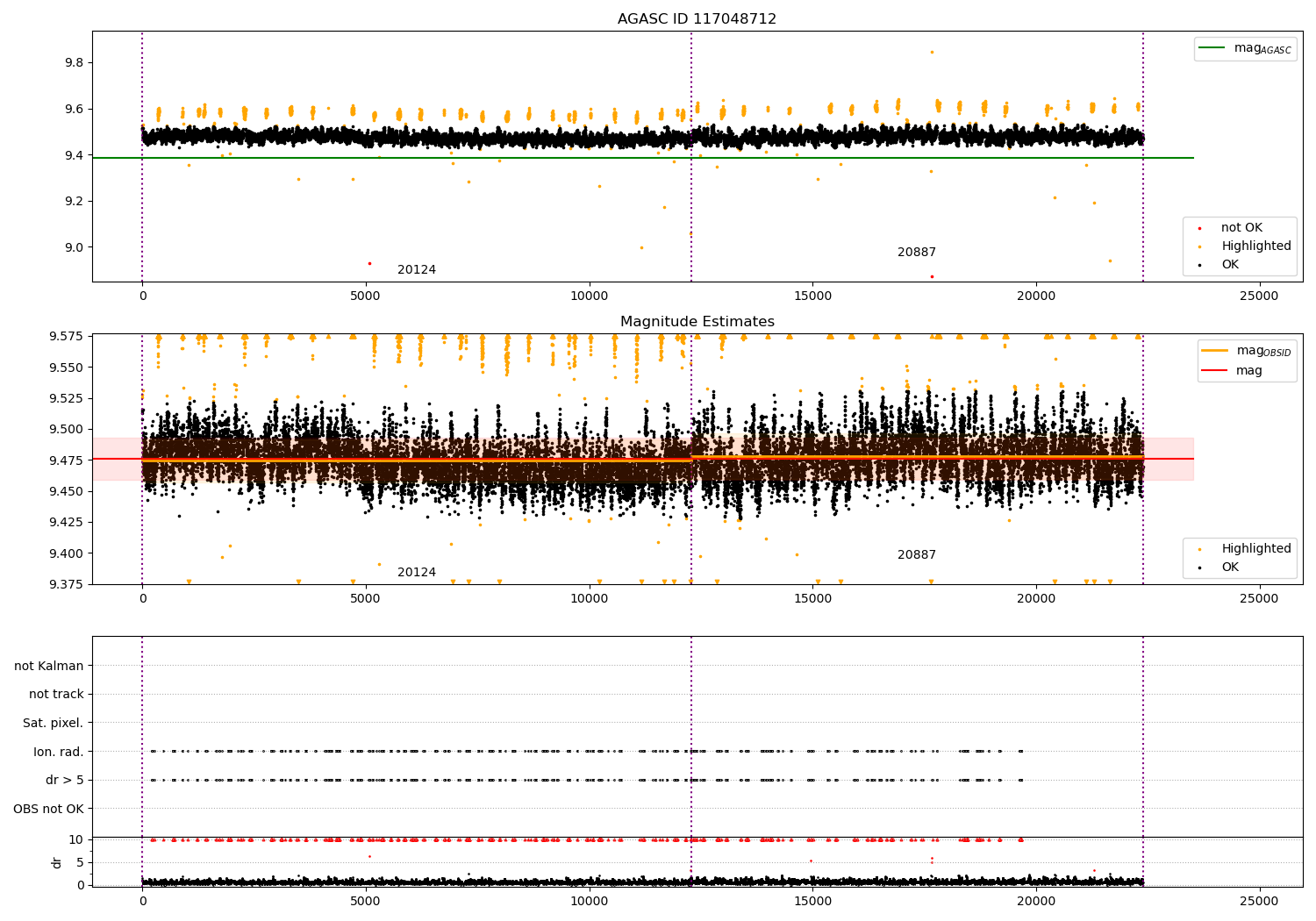Click the 'AGASC ID 117048712' plot title

697,19
